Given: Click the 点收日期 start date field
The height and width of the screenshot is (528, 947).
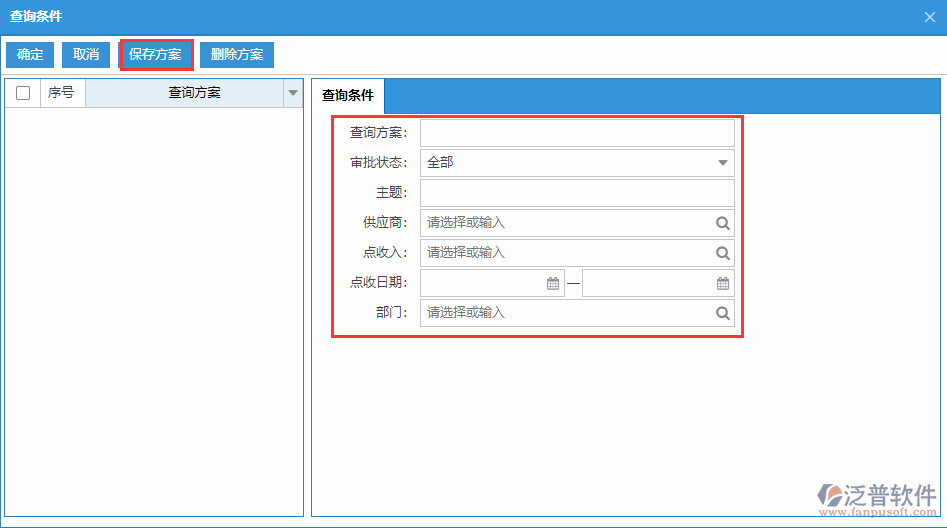Looking at the screenshot, I should click(492, 283).
